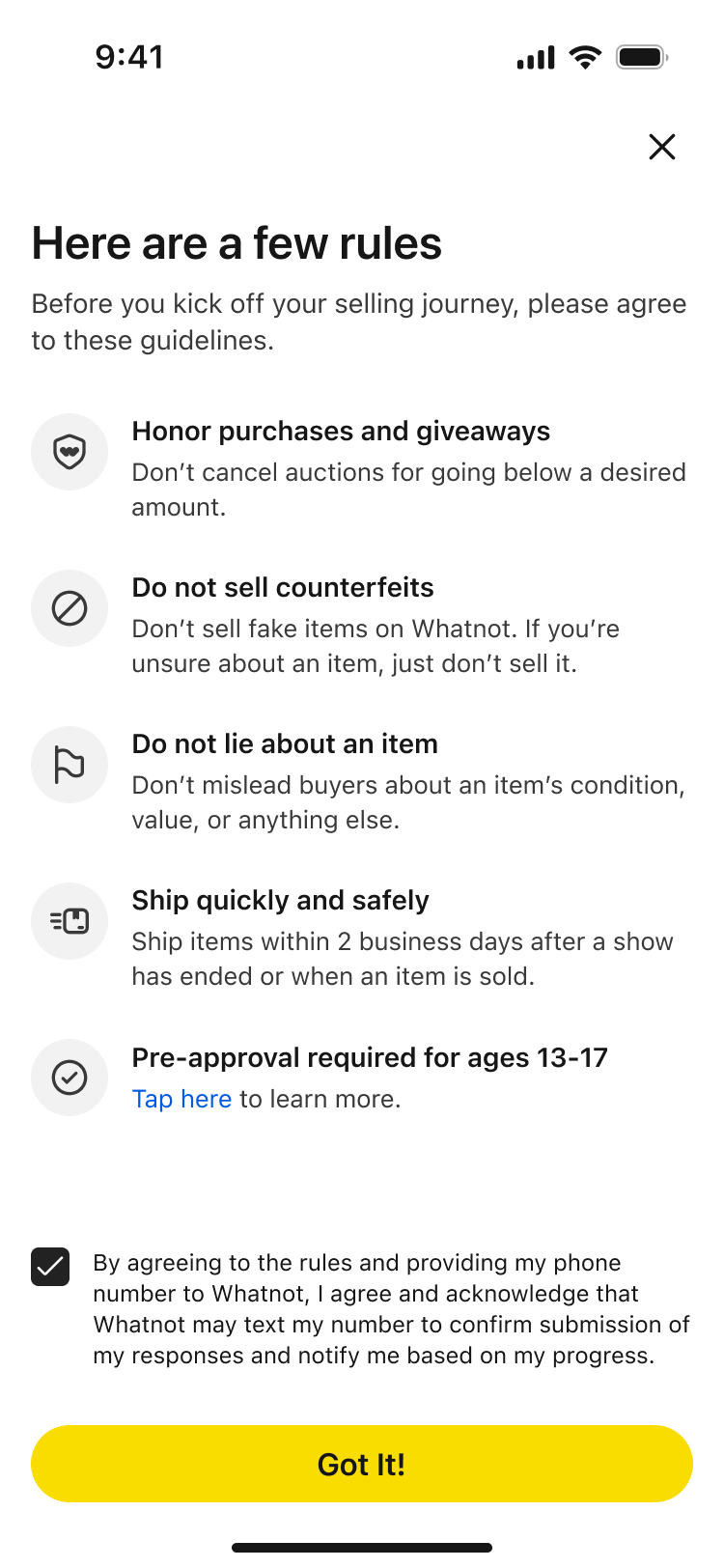Tap the cellular signal bars
The width and height of the screenshot is (724, 1568).
[x=536, y=58]
